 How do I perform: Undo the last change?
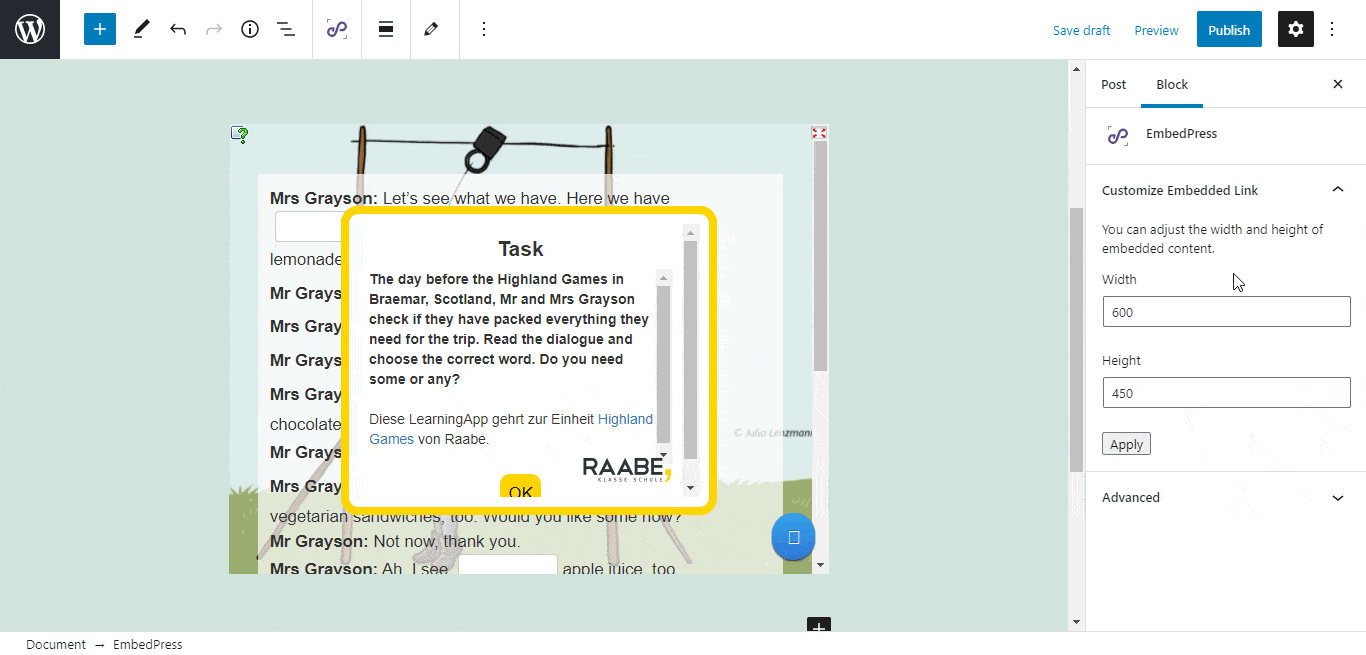(x=178, y=29)
